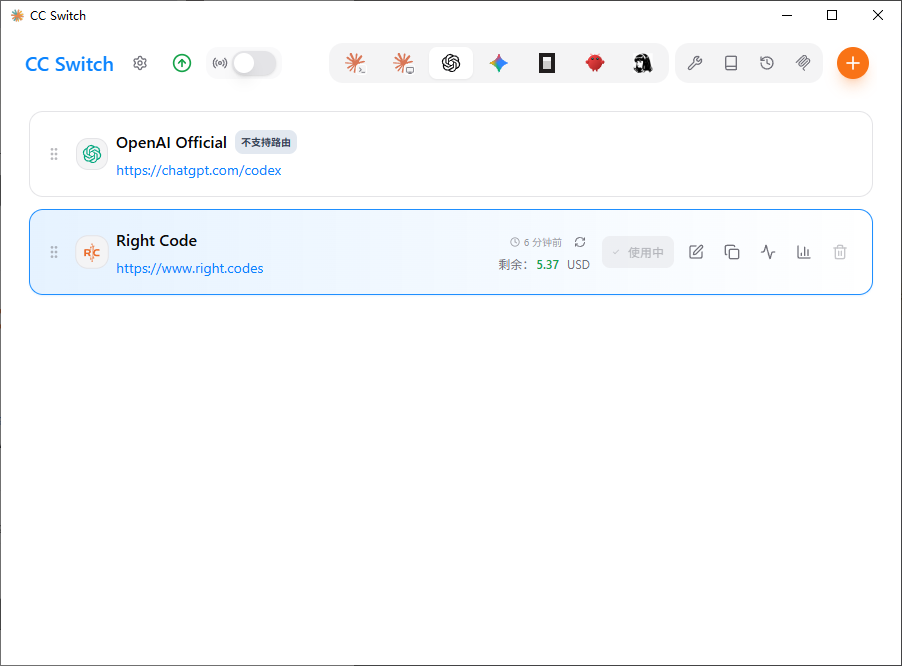Open the wrench tools icon
Image resolution: width=902 pixels, height=666 pixels.
tap(695, 63)
